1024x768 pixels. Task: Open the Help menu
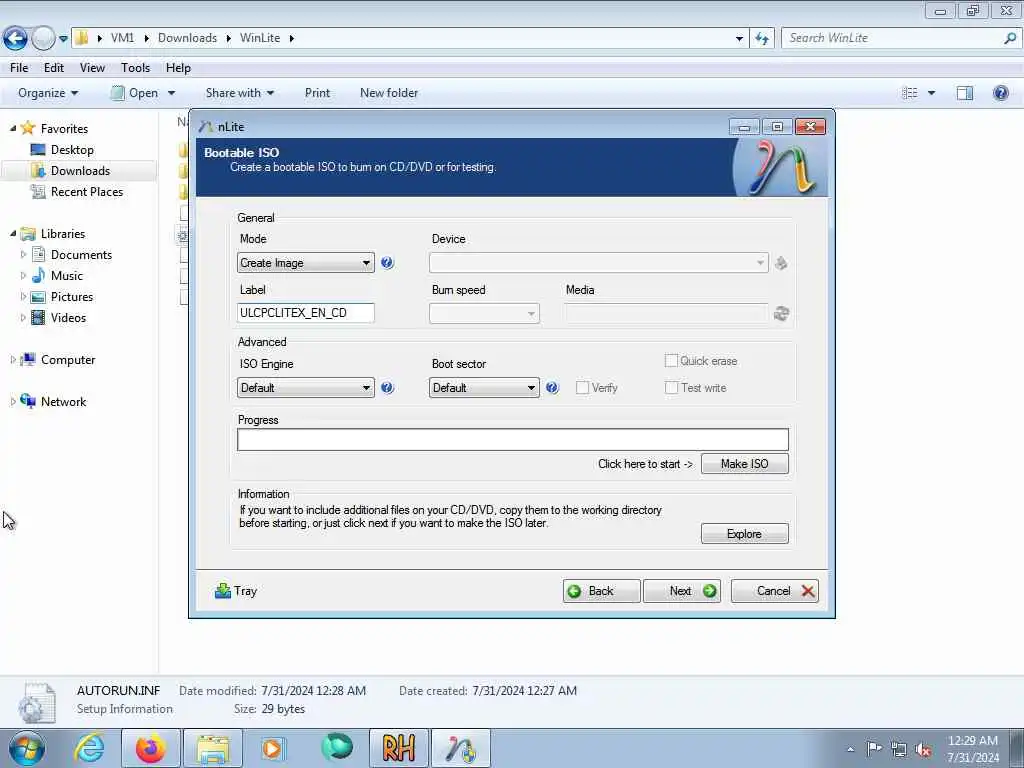pyautogui.click(x=178, y=68)
